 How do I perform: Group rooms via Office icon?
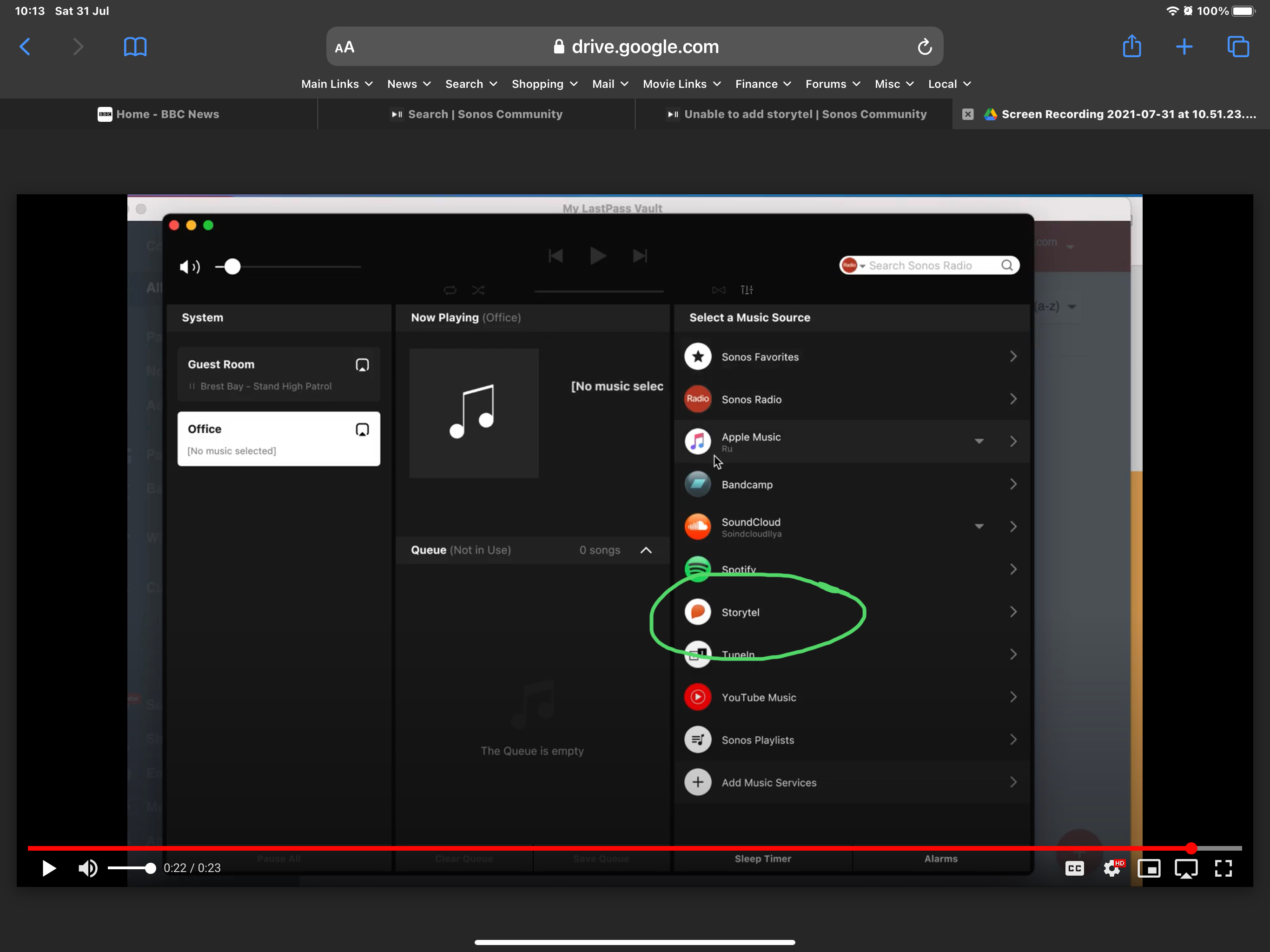(x=362, y=430)
